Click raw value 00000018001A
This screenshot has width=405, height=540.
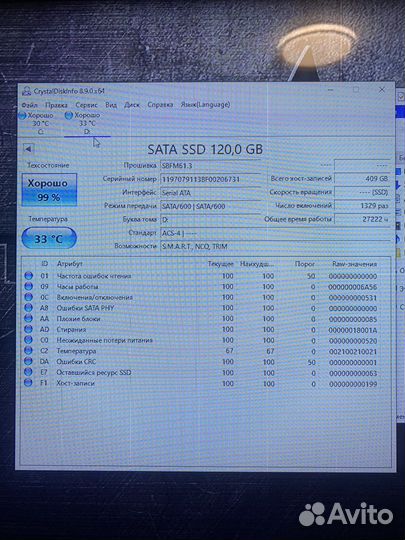coord(353,330)
